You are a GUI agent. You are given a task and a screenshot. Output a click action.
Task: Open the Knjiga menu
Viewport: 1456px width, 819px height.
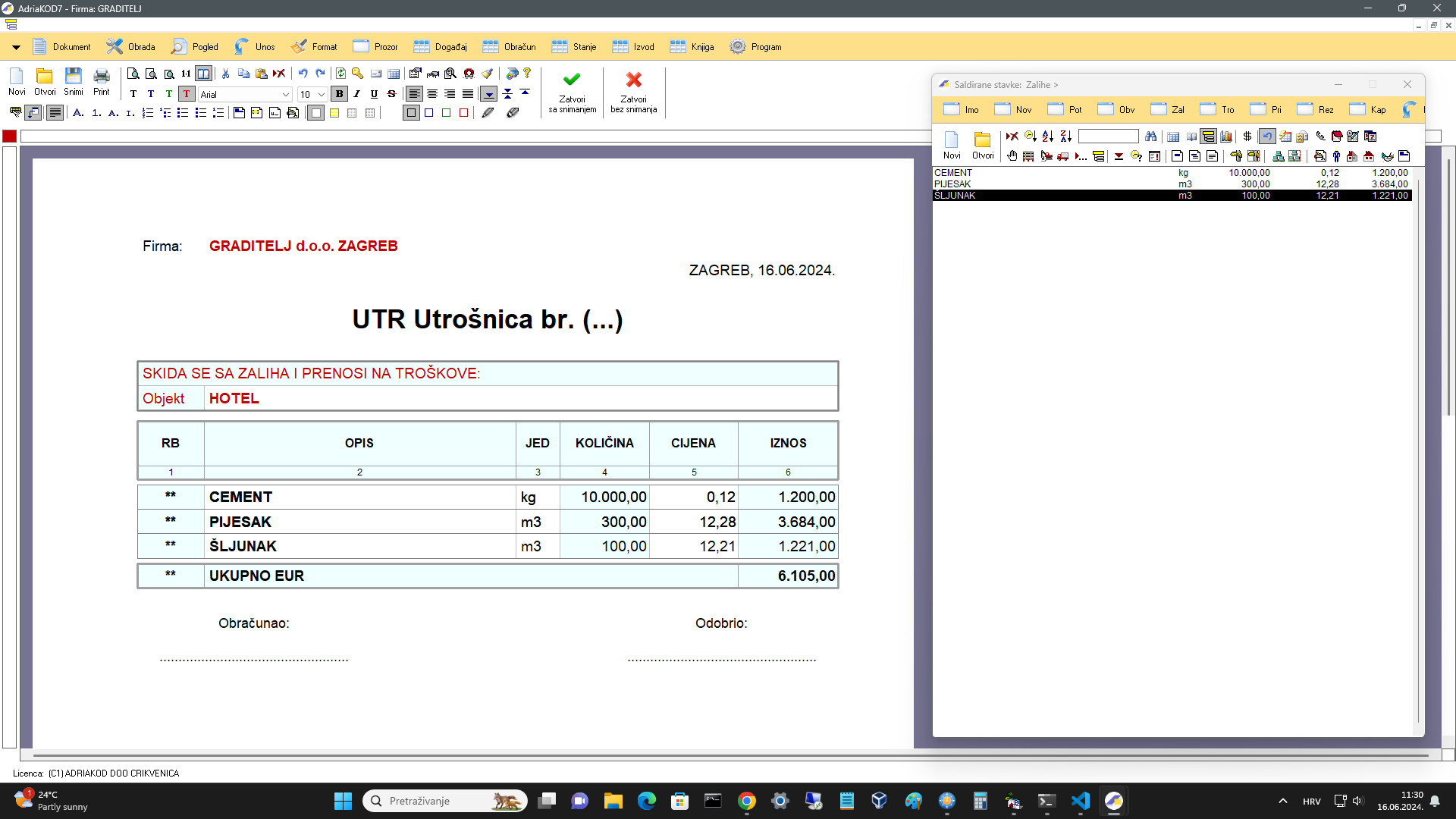coord(692,47)
